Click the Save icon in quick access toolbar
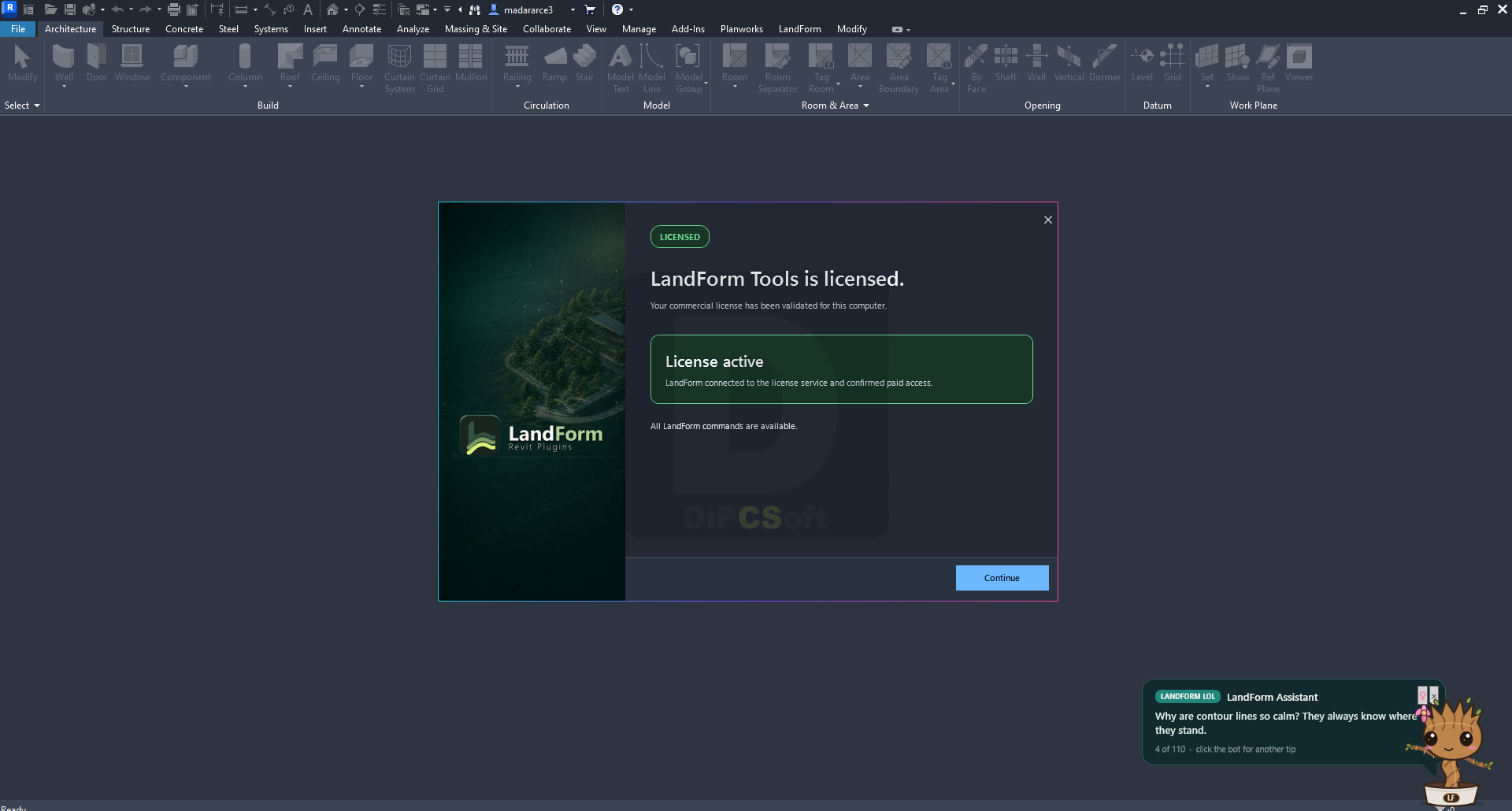 70,10
